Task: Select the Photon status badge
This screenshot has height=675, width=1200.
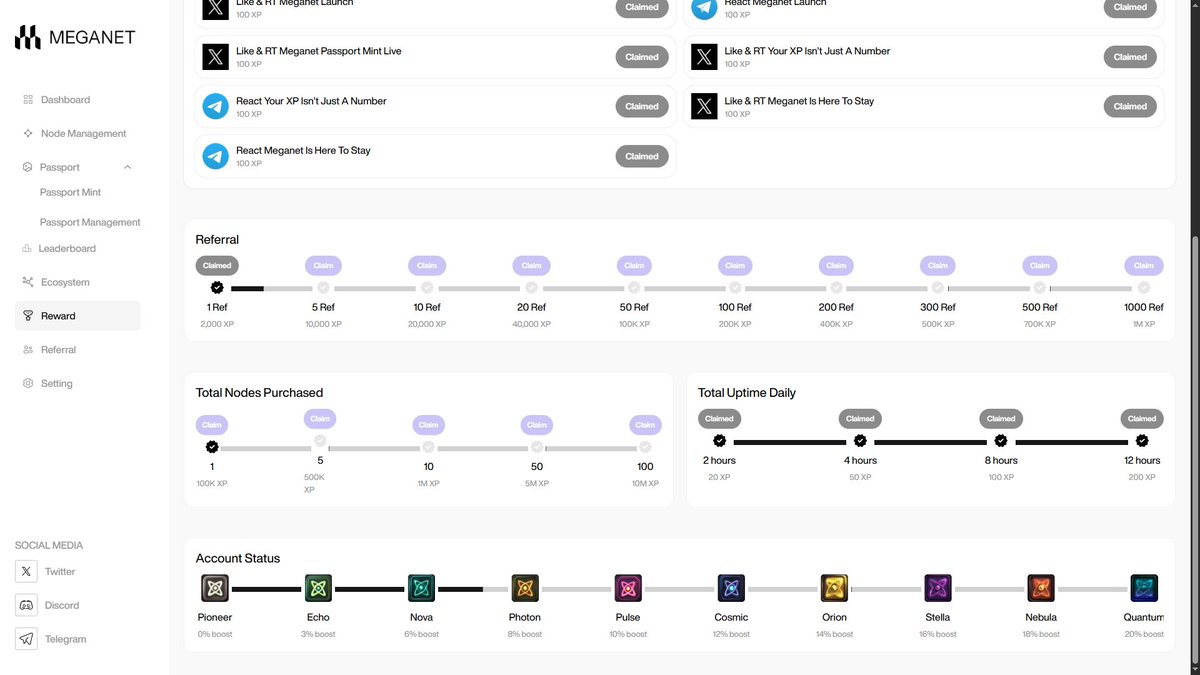Action: tap(524, 588)
